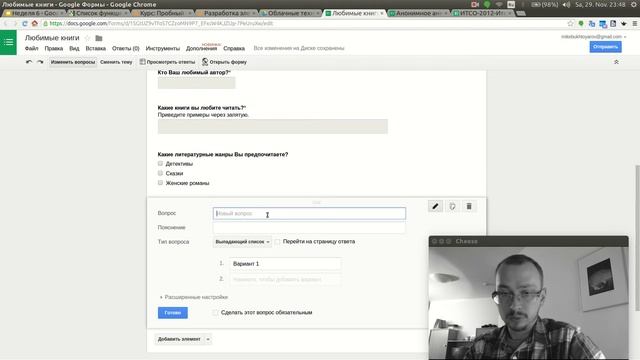The image size is (640, 360).
Task: Open the Дополнения menu
Action: click(202, 48)
